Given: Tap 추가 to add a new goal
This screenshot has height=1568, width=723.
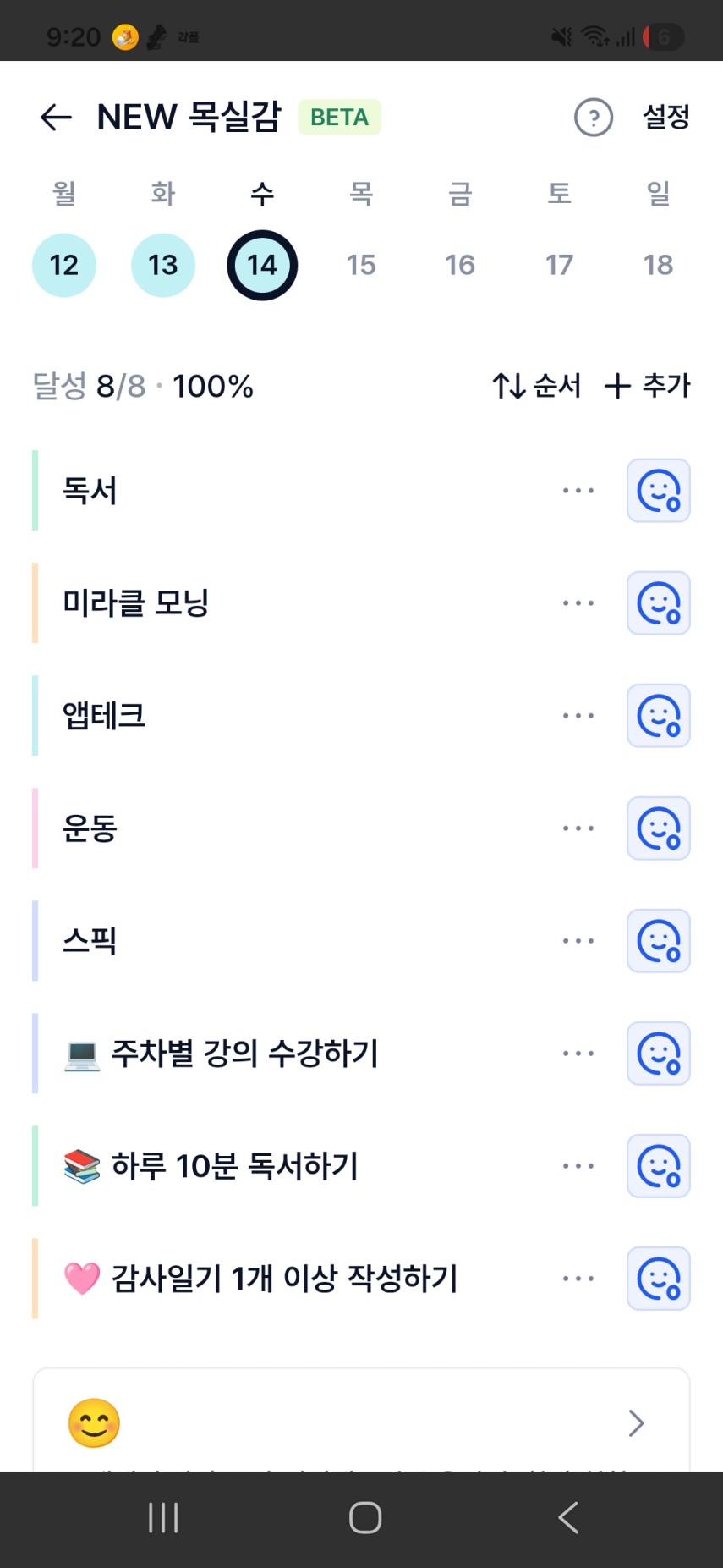Looking at the screenshot, I should (648, 386).
